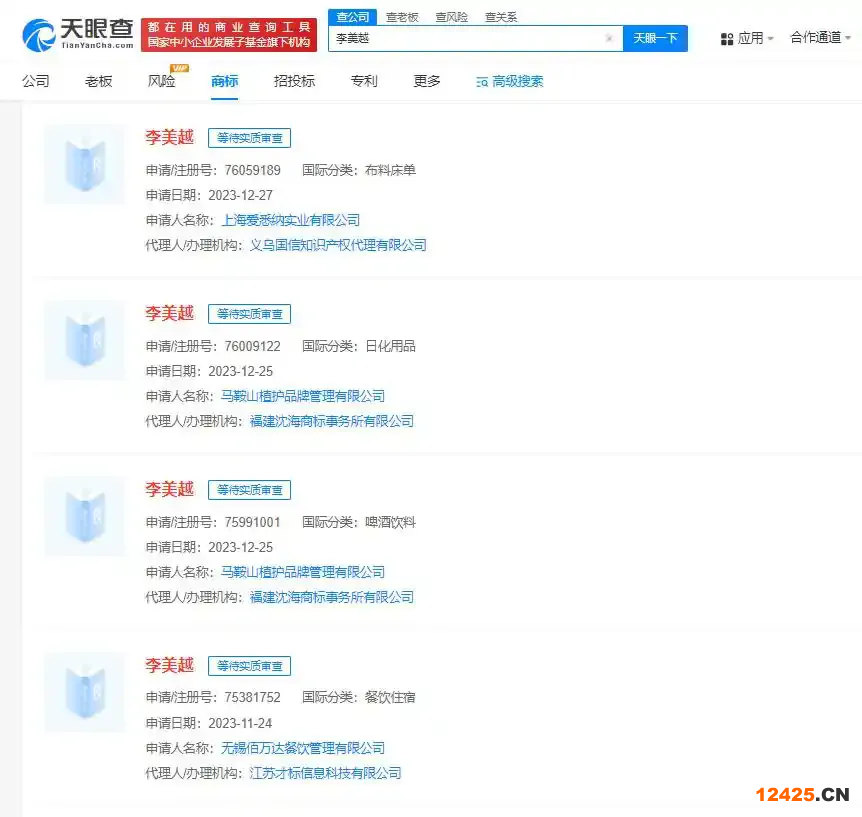The image size is (862, 817).
Task: Open the 专利 results tab
Action: (x=364, y=81)
